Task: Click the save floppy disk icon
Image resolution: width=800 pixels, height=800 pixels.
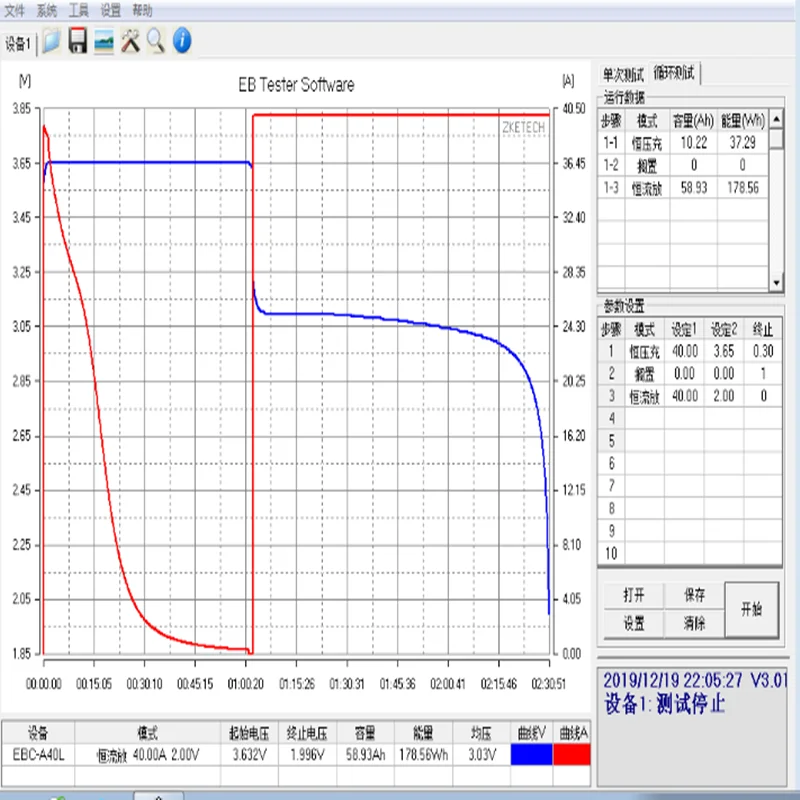Action: point(77,41)
